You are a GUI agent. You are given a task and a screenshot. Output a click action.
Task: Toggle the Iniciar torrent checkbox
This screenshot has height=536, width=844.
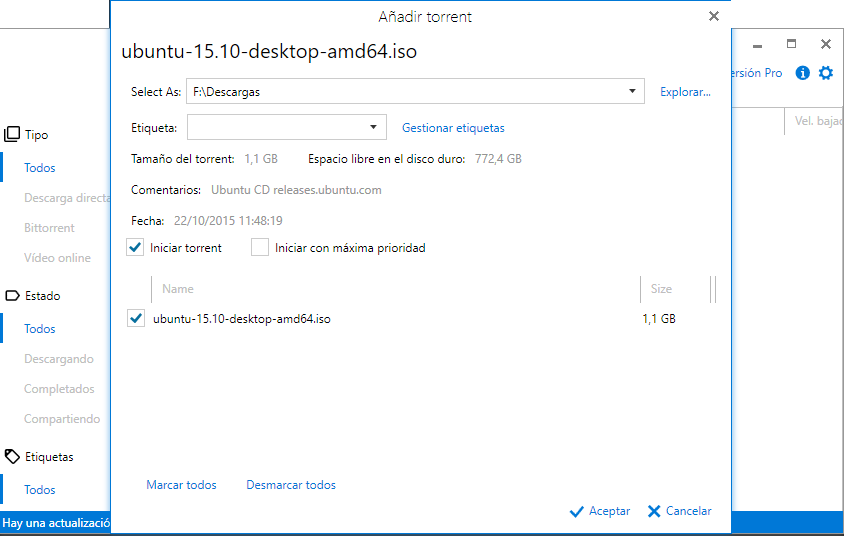135,248
